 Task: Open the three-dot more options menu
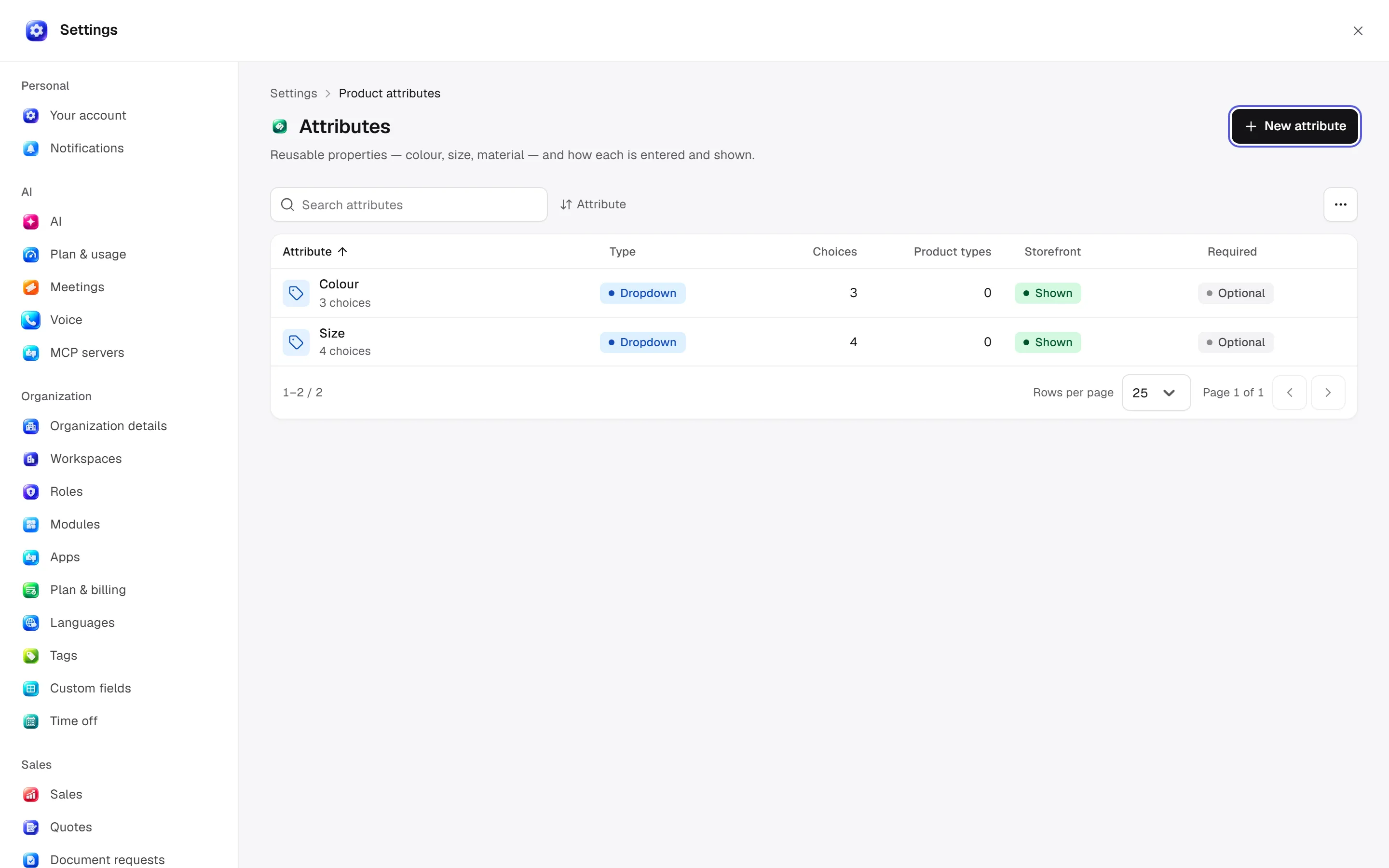click(x=1340, y=204)
